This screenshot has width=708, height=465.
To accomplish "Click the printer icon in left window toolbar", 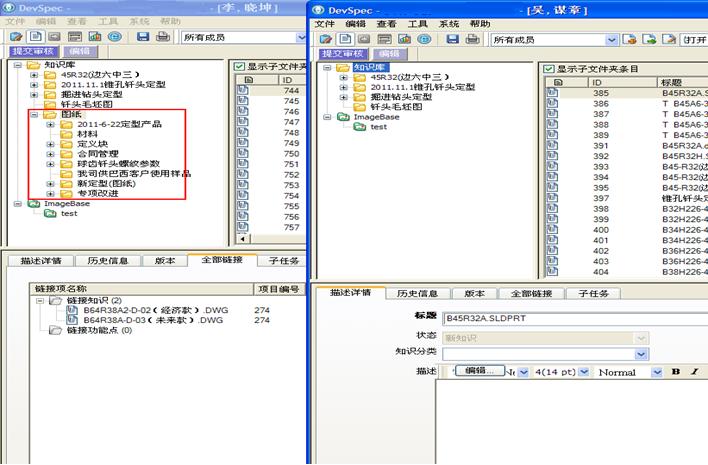I will click(162, 37).
